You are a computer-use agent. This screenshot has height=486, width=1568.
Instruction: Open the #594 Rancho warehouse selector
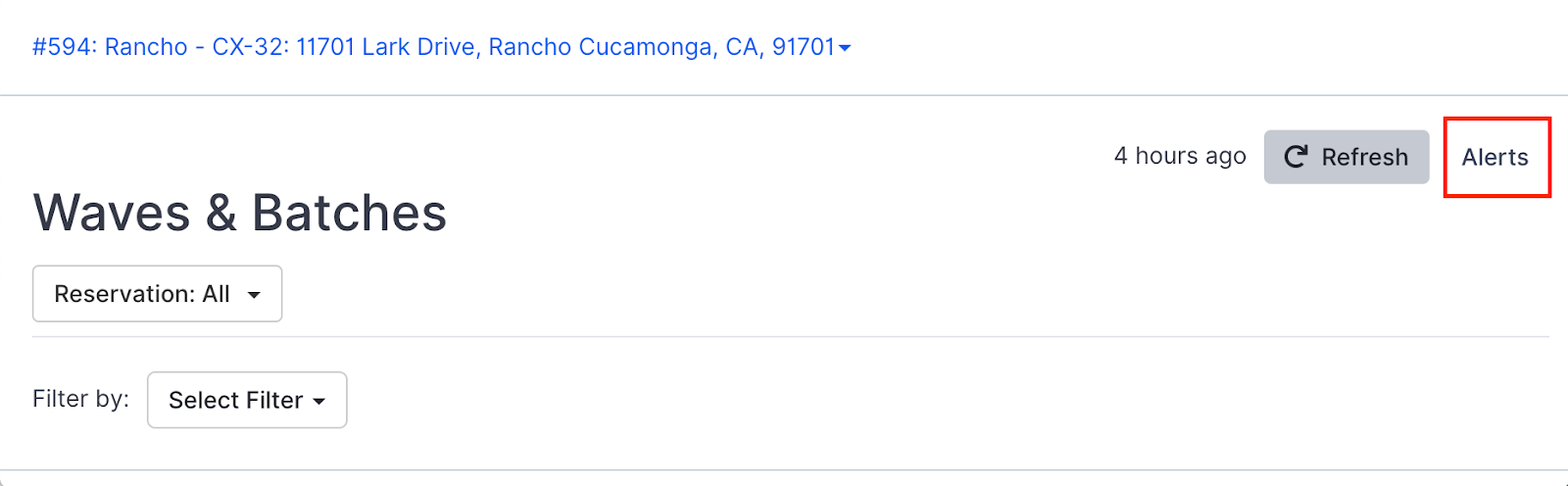coord(441,47)
